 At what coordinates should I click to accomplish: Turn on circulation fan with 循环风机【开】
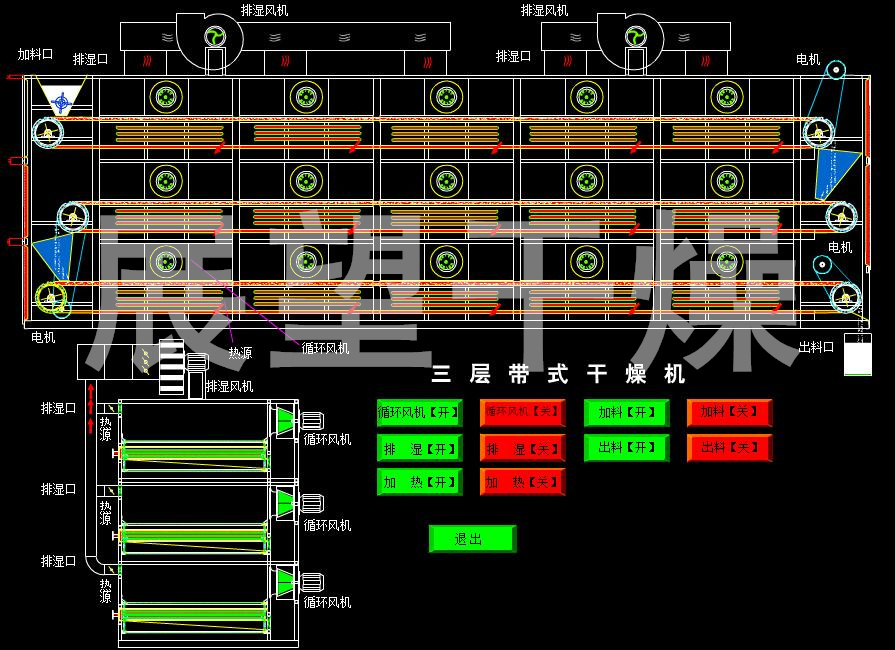click(419, 412)
